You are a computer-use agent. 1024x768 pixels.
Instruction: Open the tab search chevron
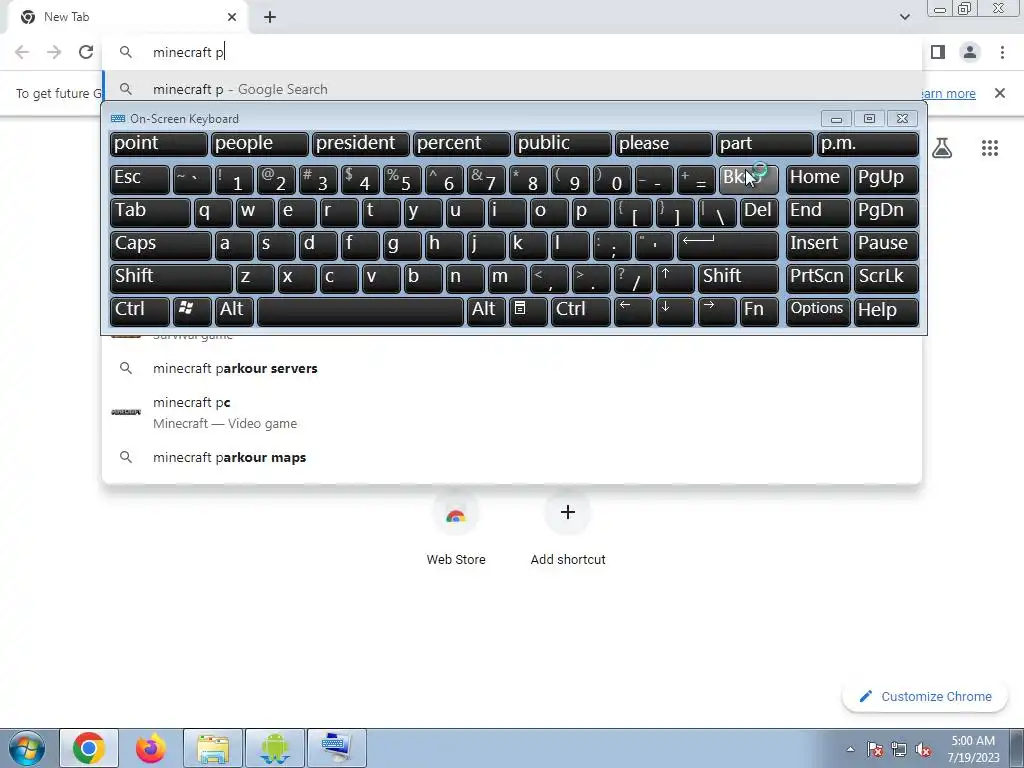(x=904, y=17)
